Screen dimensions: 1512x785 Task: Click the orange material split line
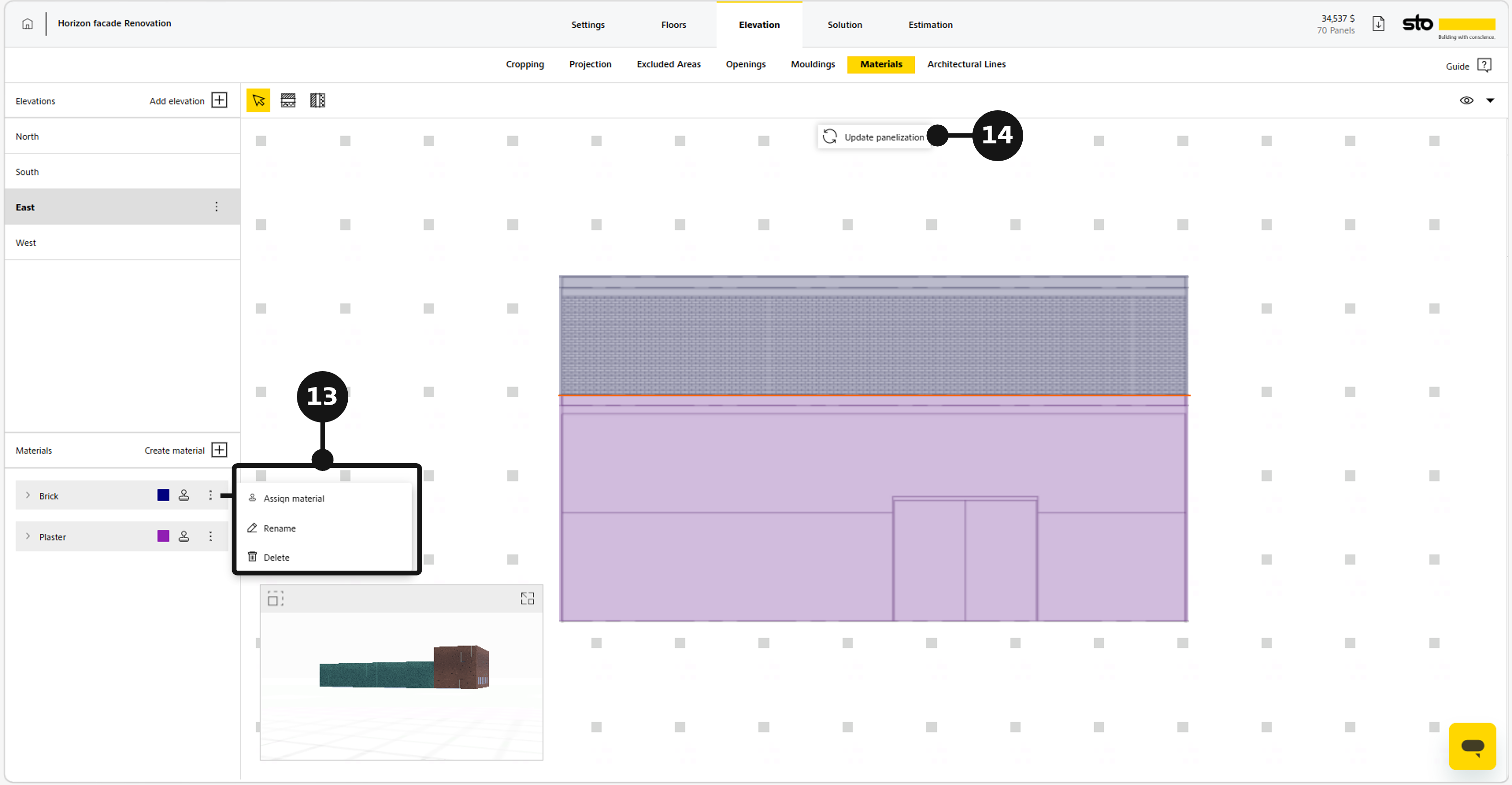tap(874, 396)
